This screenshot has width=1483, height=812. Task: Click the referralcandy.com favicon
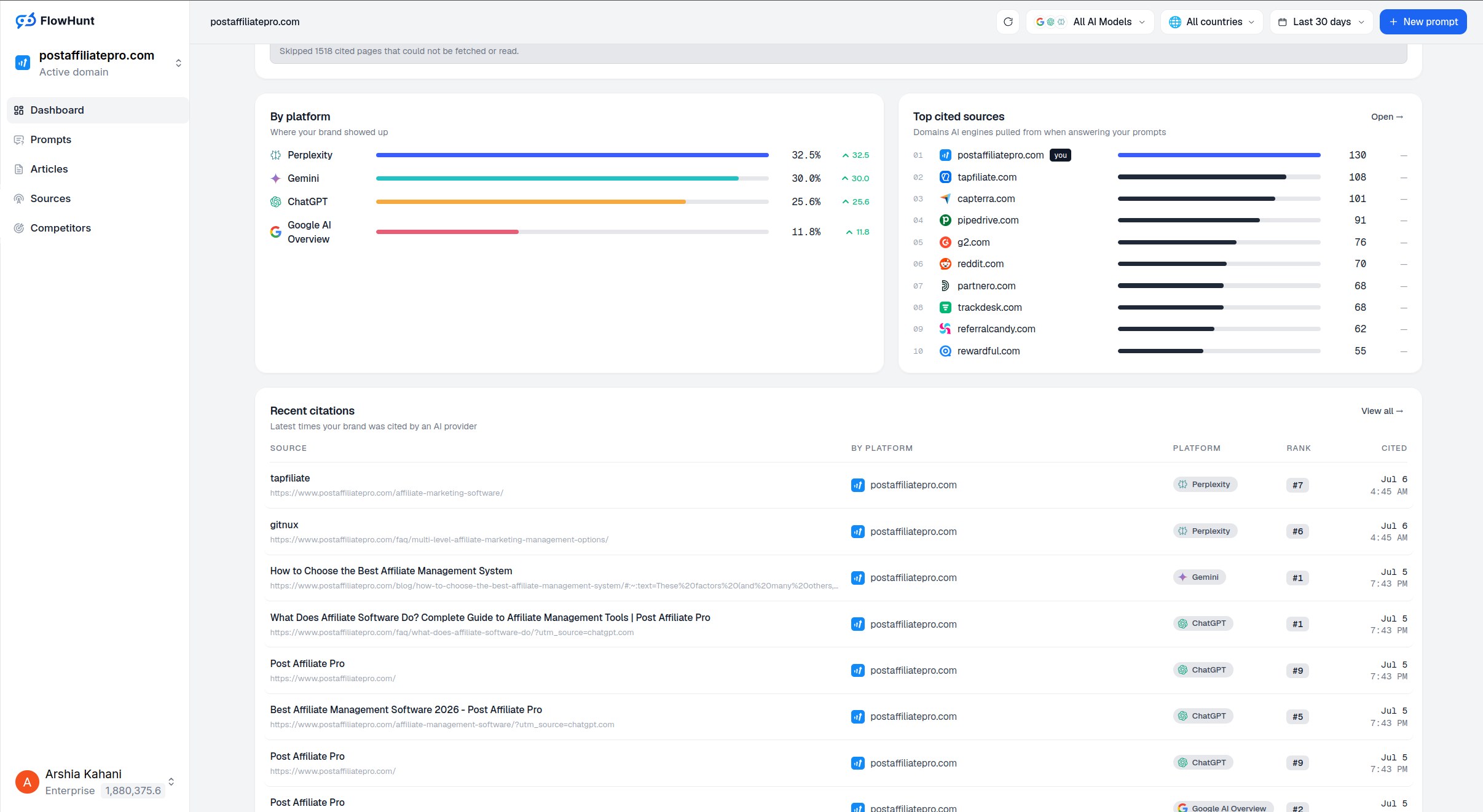945,329
